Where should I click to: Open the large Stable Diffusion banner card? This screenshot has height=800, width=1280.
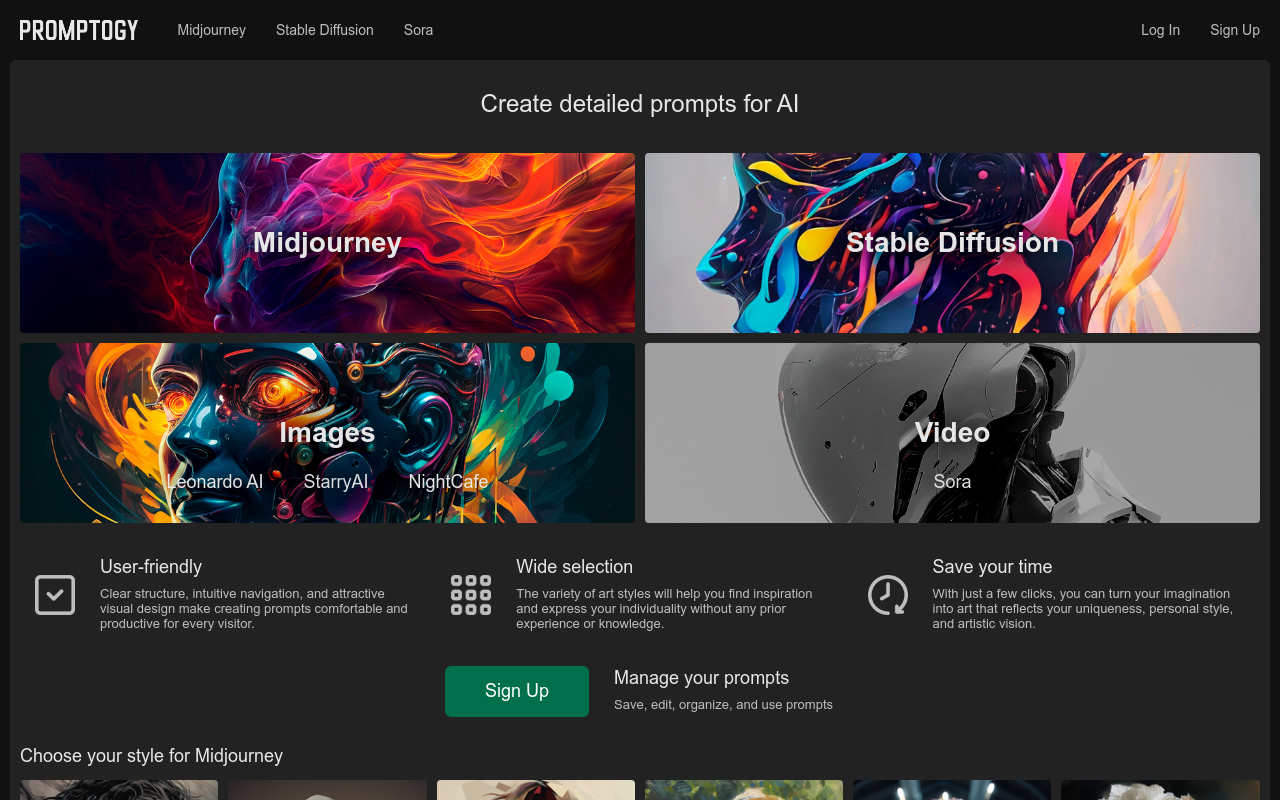[952, 243]
